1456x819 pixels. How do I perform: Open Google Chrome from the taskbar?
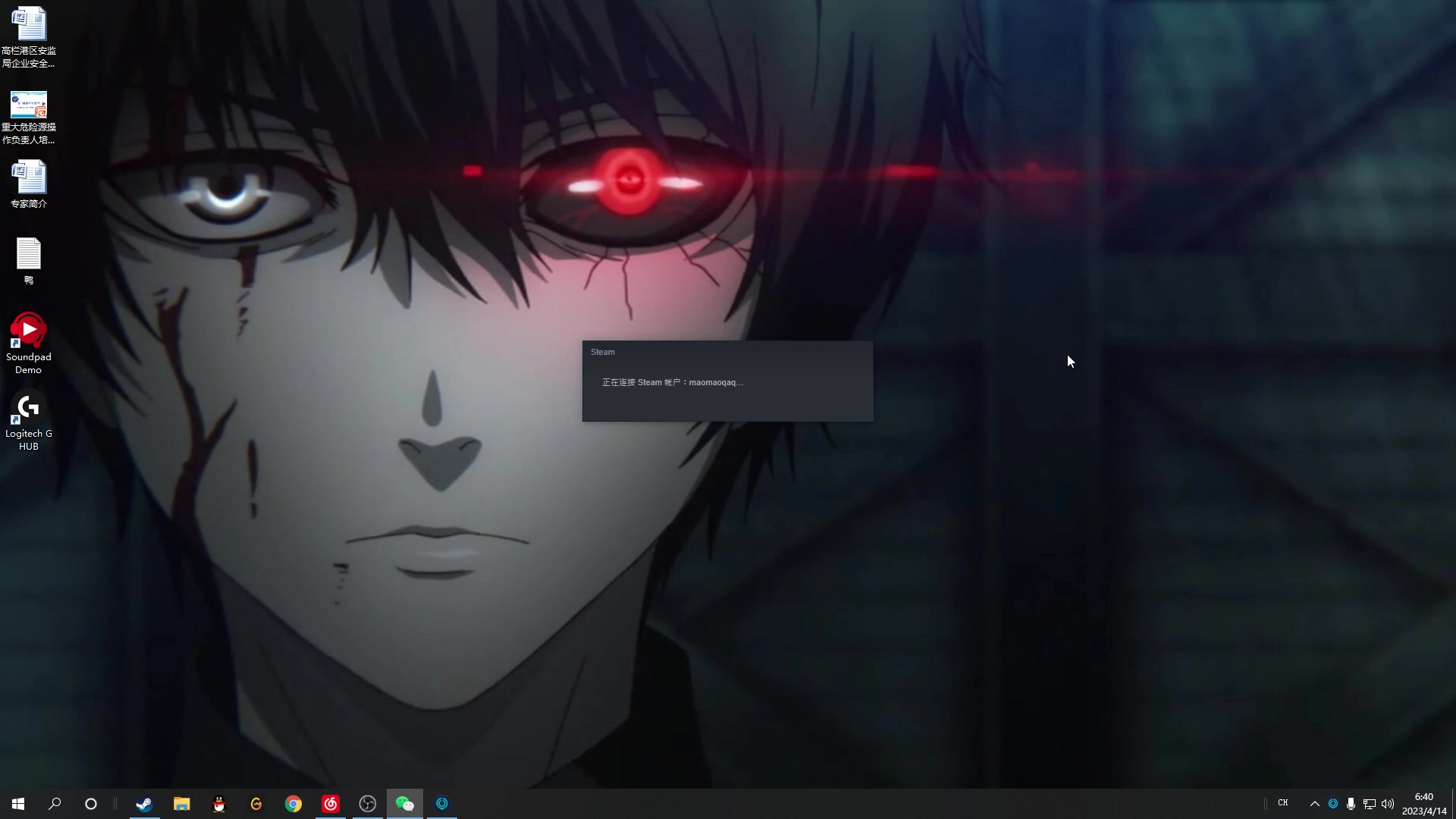coord(293,804)
